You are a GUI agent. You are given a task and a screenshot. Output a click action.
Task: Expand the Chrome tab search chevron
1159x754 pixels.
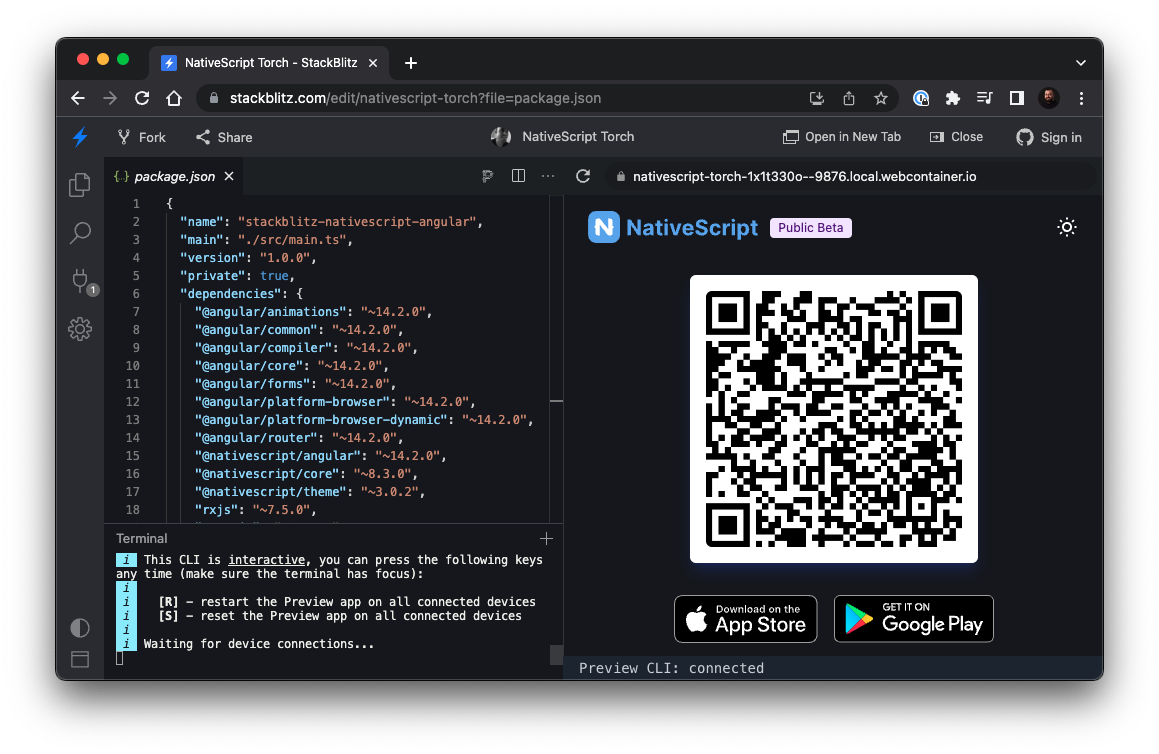click(x=1080, y=63)
